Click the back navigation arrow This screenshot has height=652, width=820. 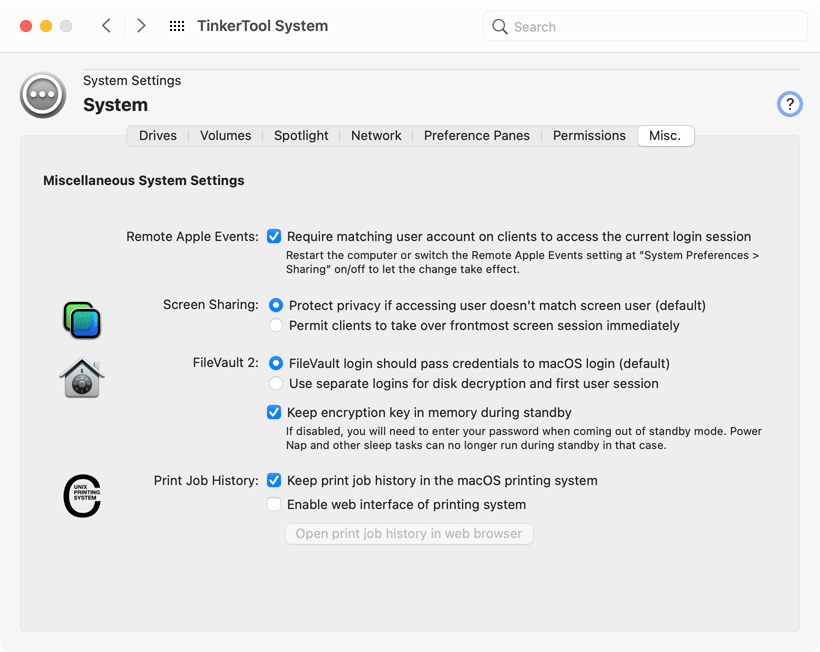coord(106,26)
